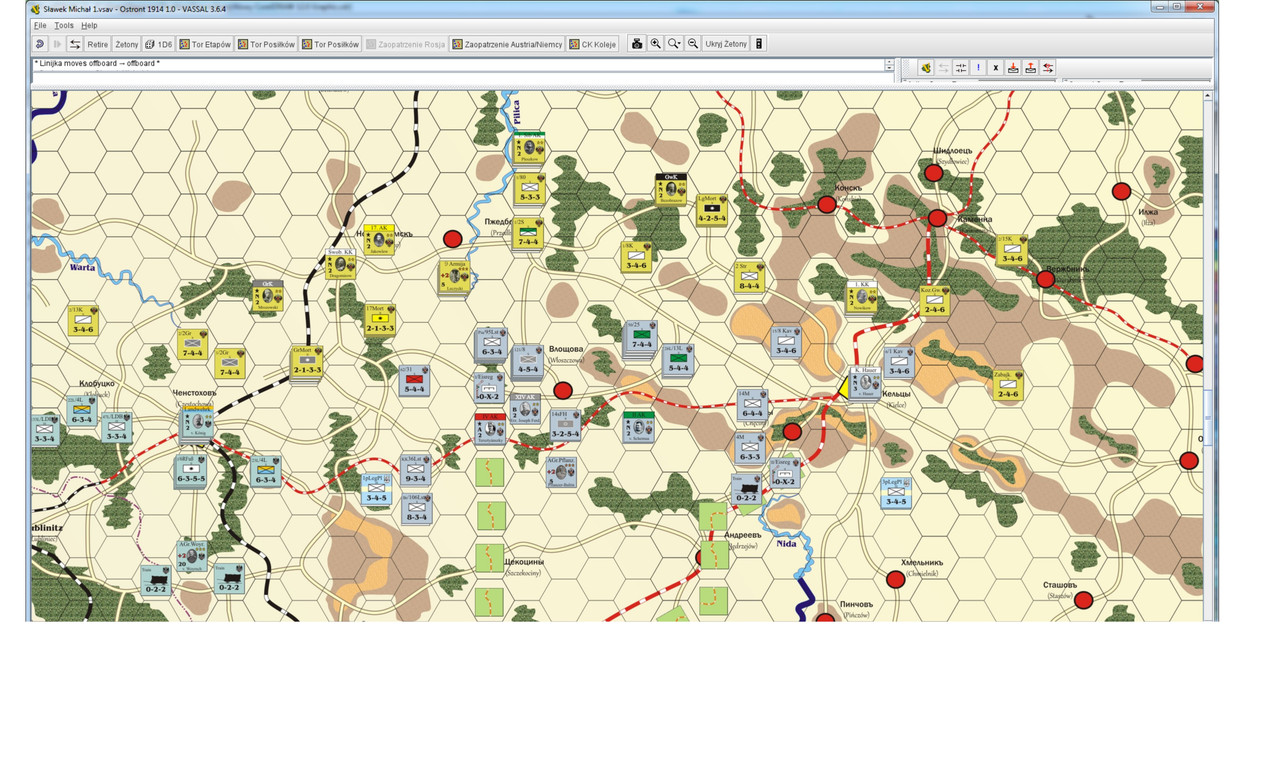The height and width of the screenshot is (764, 1280).
Task: Select the K. Hauer cavalry corps counter
Action: pos(866,383)
